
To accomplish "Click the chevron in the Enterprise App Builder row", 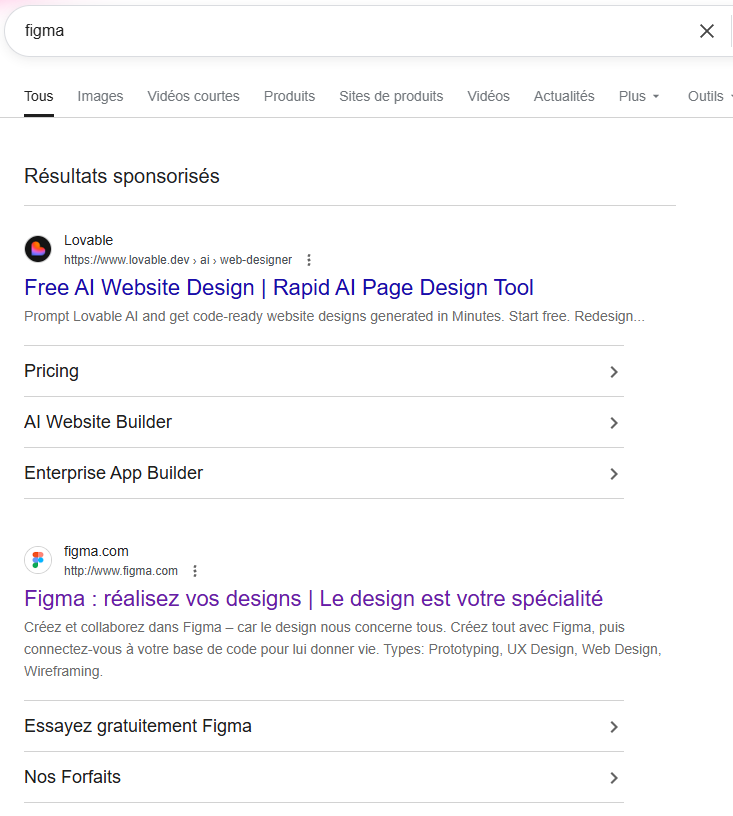I will [x=614, y=474].
